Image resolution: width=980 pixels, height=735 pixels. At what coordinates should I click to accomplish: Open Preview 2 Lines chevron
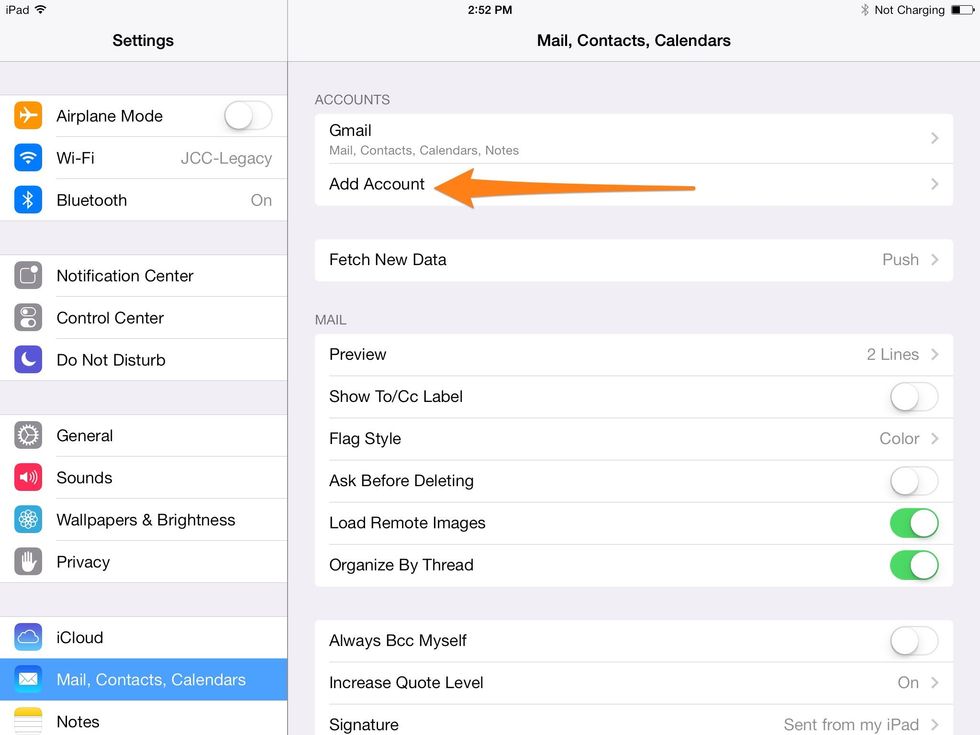pyautogui.click(x=934, y=355)
